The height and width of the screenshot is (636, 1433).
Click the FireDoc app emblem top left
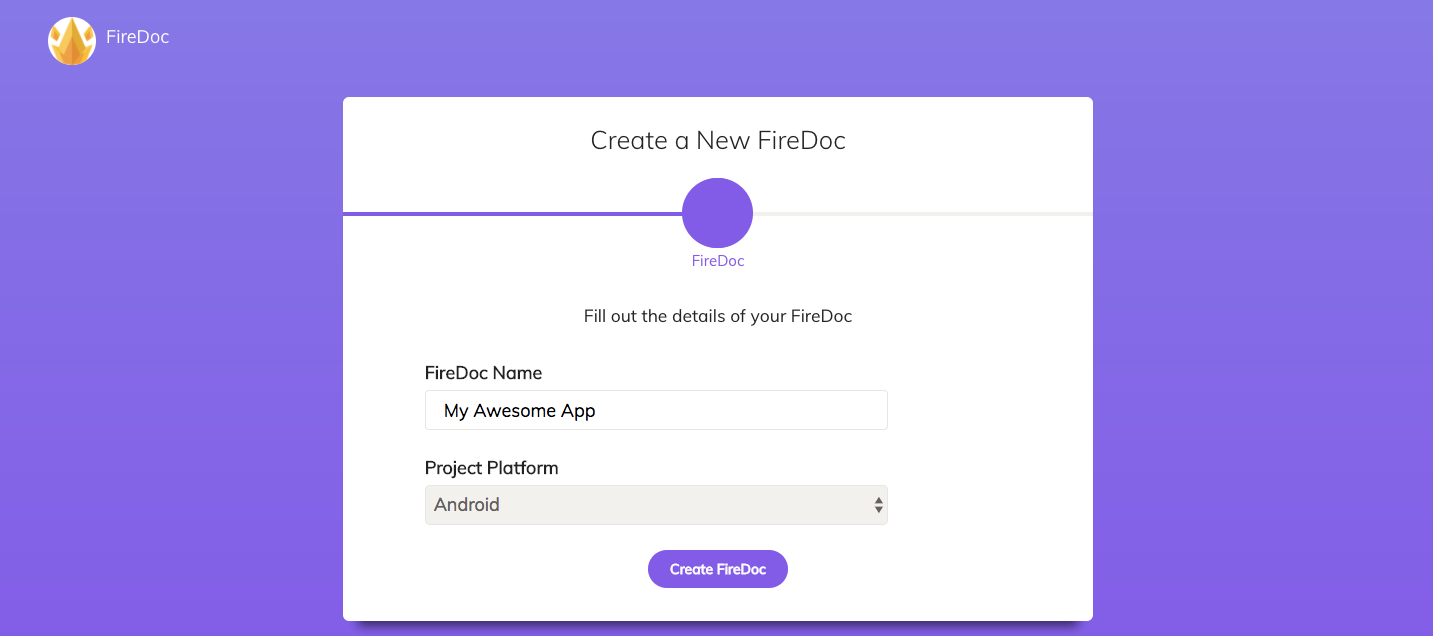tap(71, 40)
